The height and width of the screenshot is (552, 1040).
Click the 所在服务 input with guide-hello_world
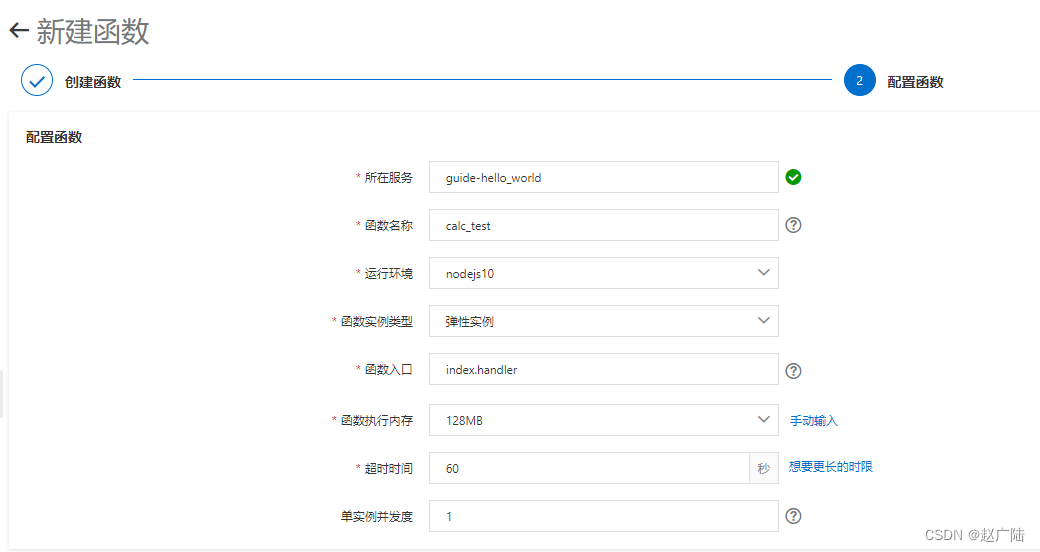coord(604,177)
